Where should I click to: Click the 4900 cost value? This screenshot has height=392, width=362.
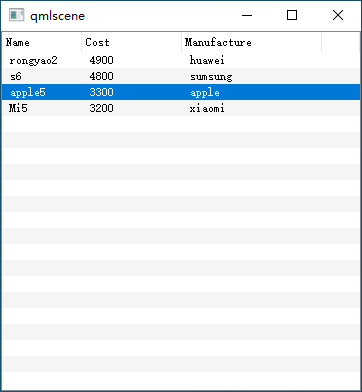[101, 60]
